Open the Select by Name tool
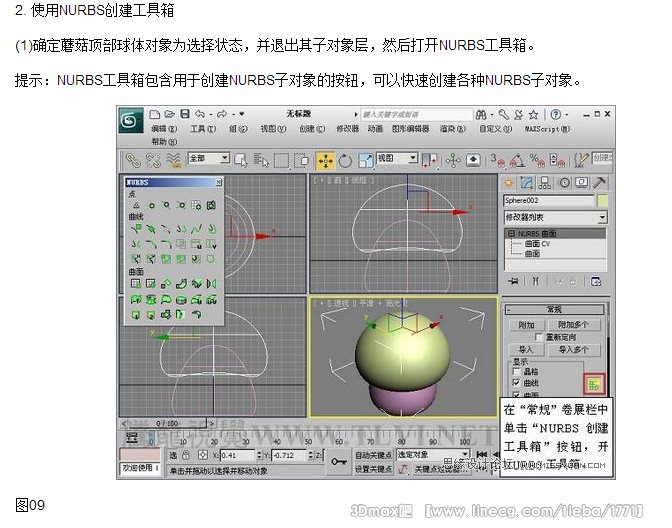This screenshot has height=528, width=672. [x=261, y=160]
